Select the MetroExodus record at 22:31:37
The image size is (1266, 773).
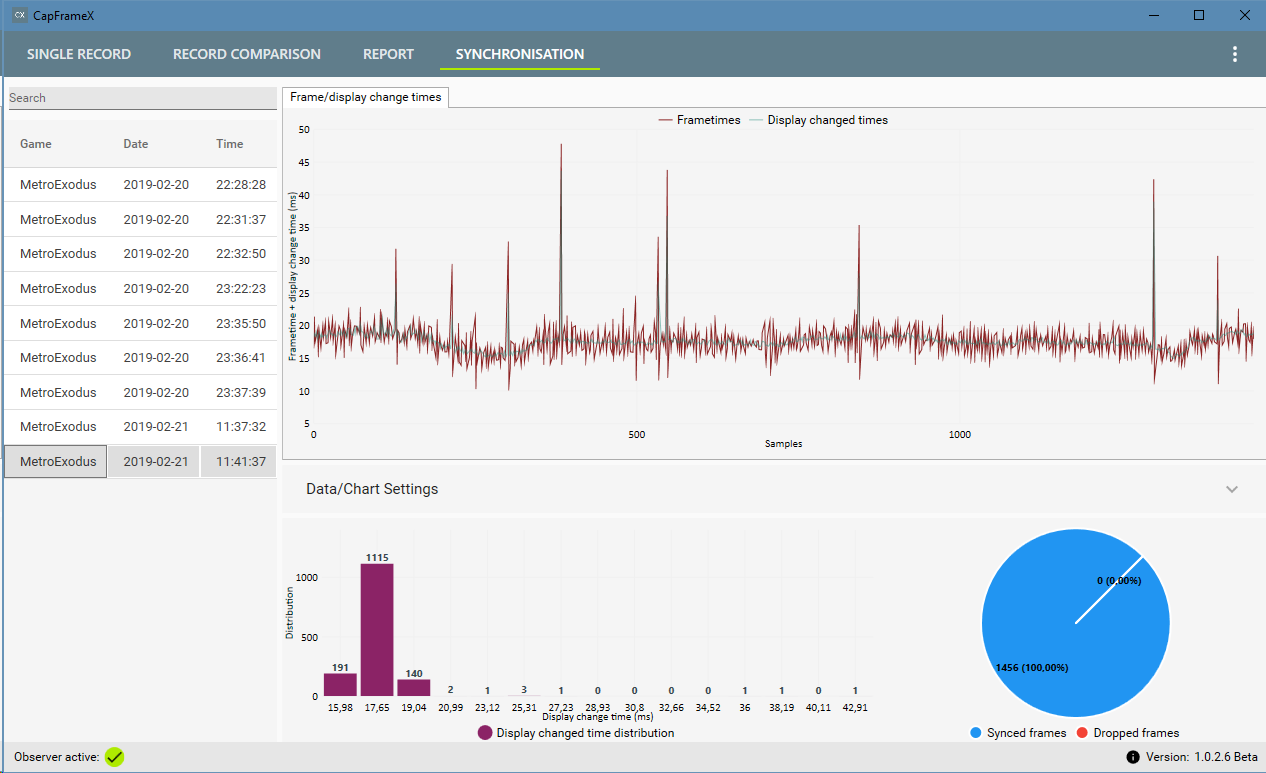pyautogui.click(x=140, y=219)
